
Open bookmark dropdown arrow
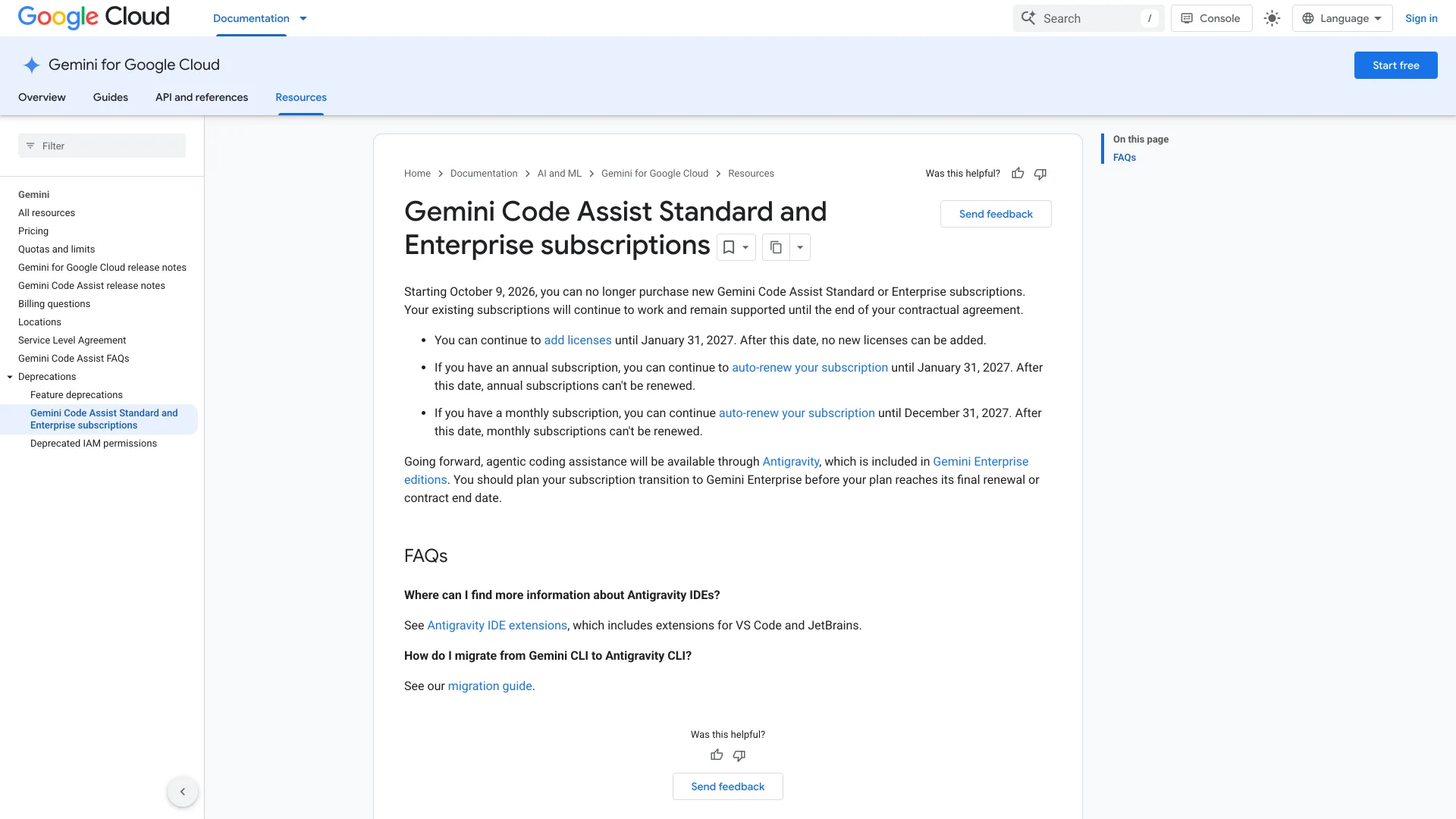pyautogui.click(x=745, y=247)
